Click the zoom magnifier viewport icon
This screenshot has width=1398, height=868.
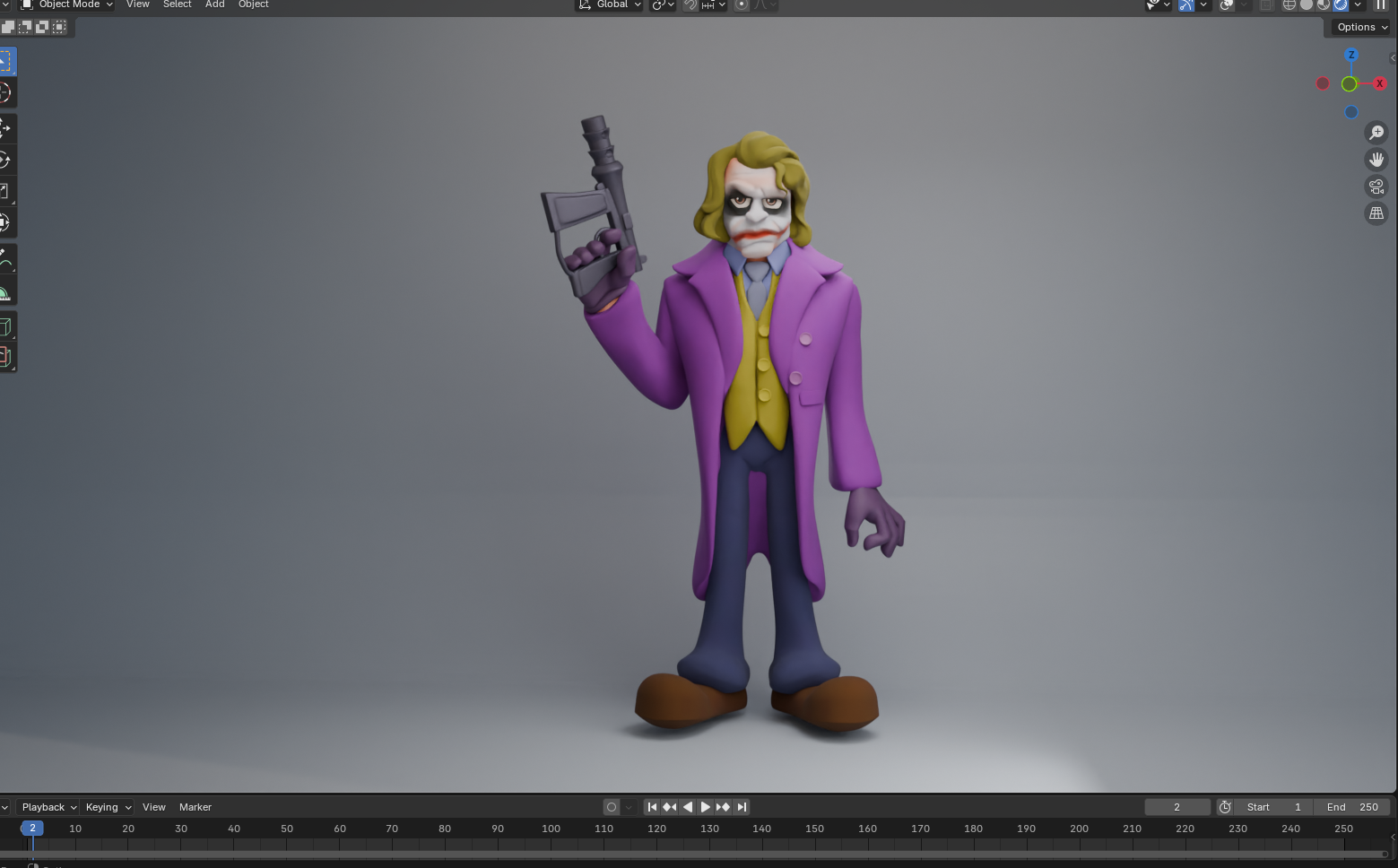[x=1376, y=133]
